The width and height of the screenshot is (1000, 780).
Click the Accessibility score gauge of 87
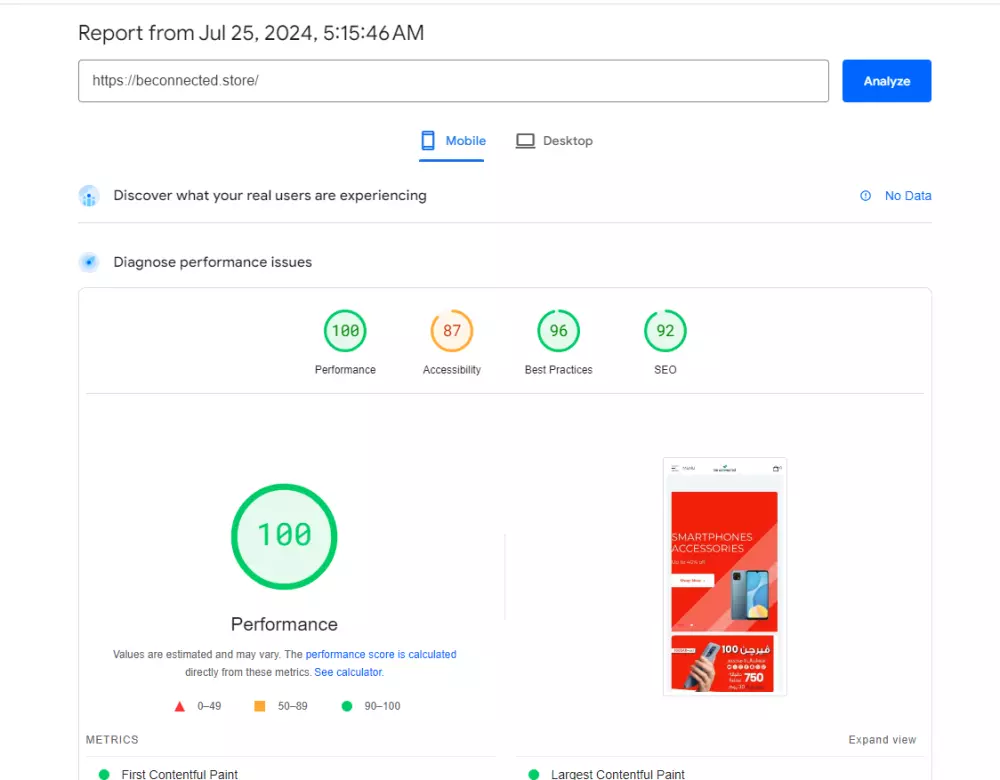[x=451, y=330]
